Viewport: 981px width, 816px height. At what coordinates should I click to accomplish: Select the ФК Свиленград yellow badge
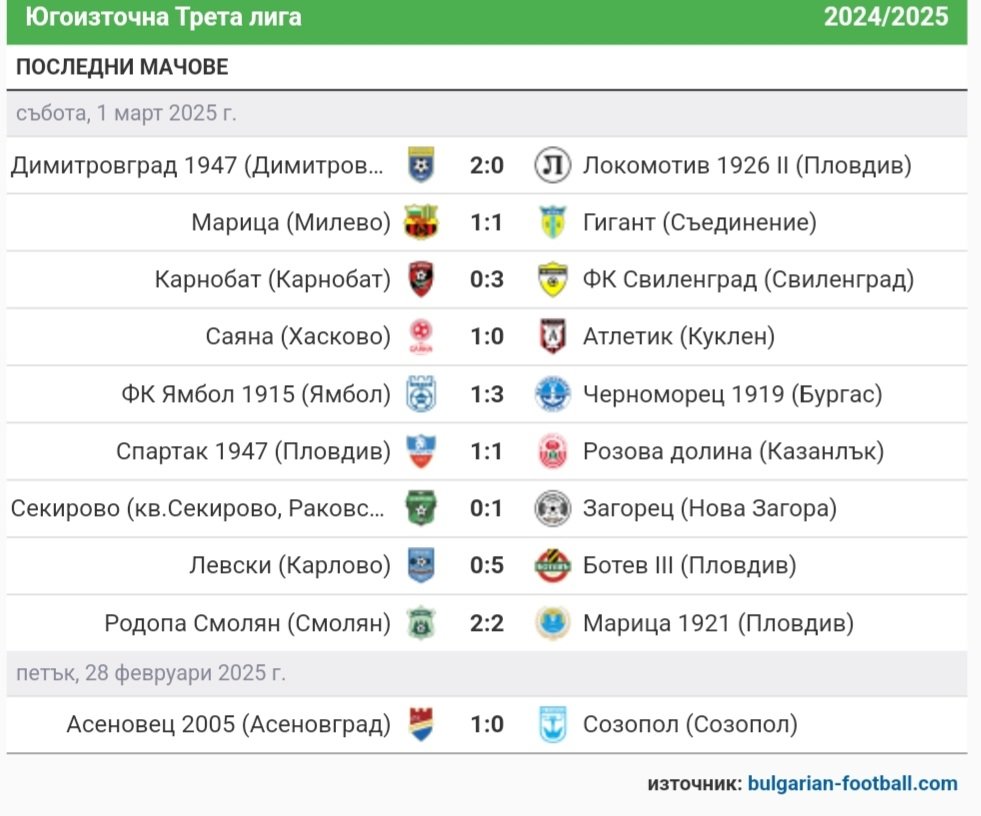point(552,279)
